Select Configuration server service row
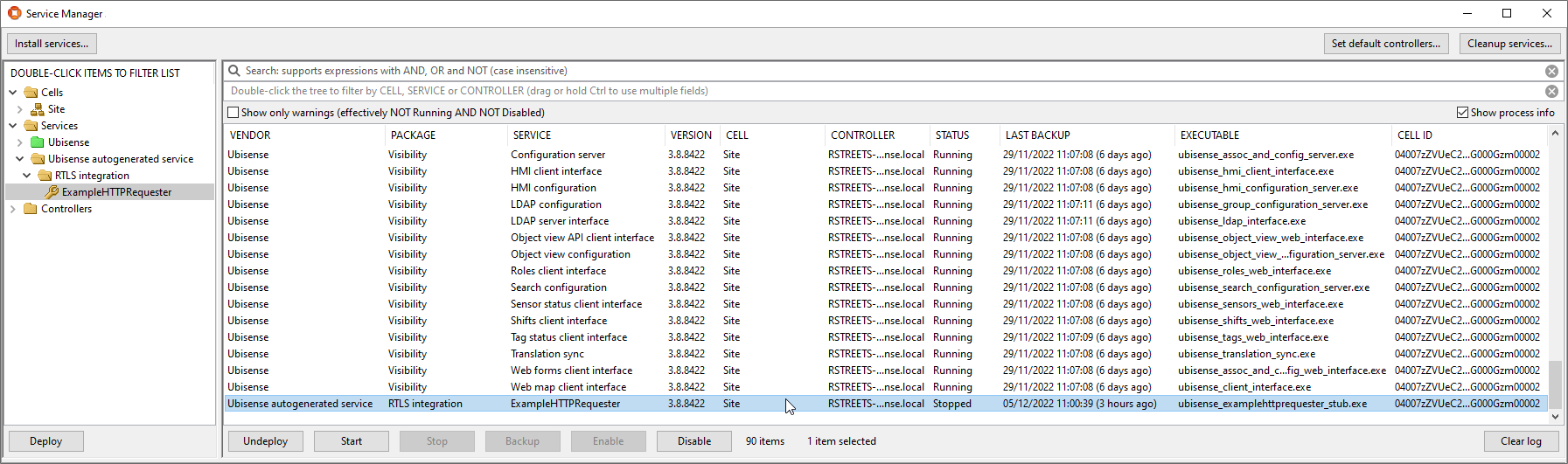Screen dimensions: 1568x464 (x=886, y=155)
